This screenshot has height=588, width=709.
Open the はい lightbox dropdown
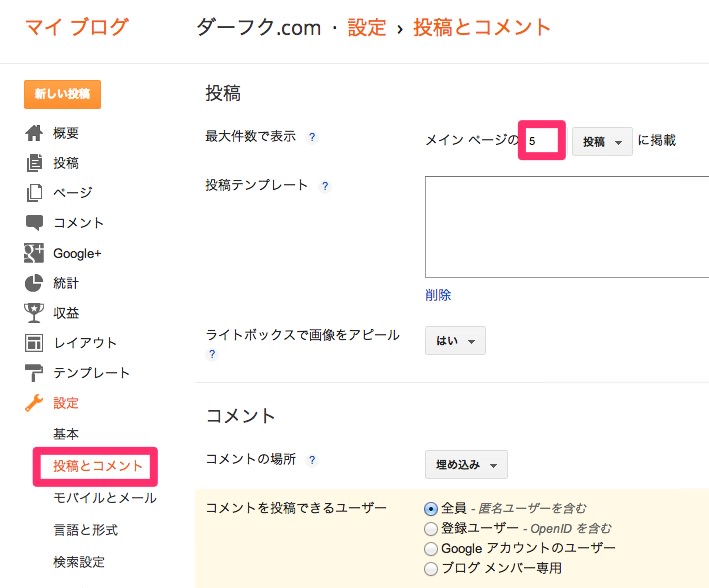coord(455,340)
